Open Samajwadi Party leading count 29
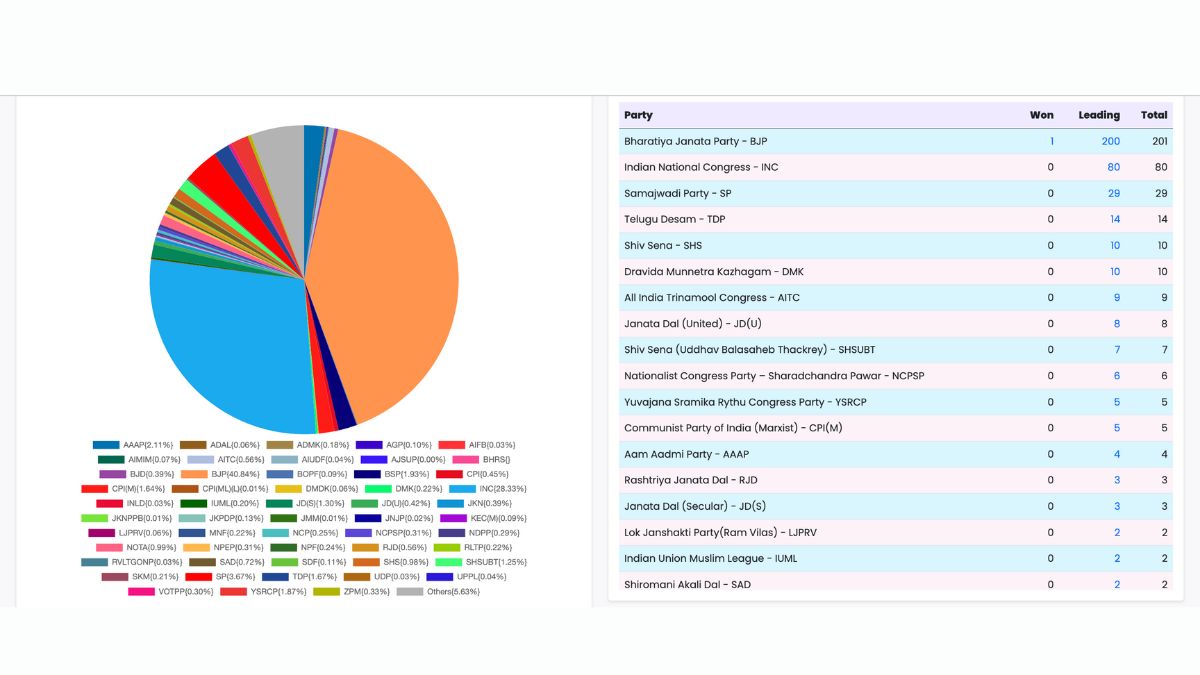 (x=1113, y=193)
